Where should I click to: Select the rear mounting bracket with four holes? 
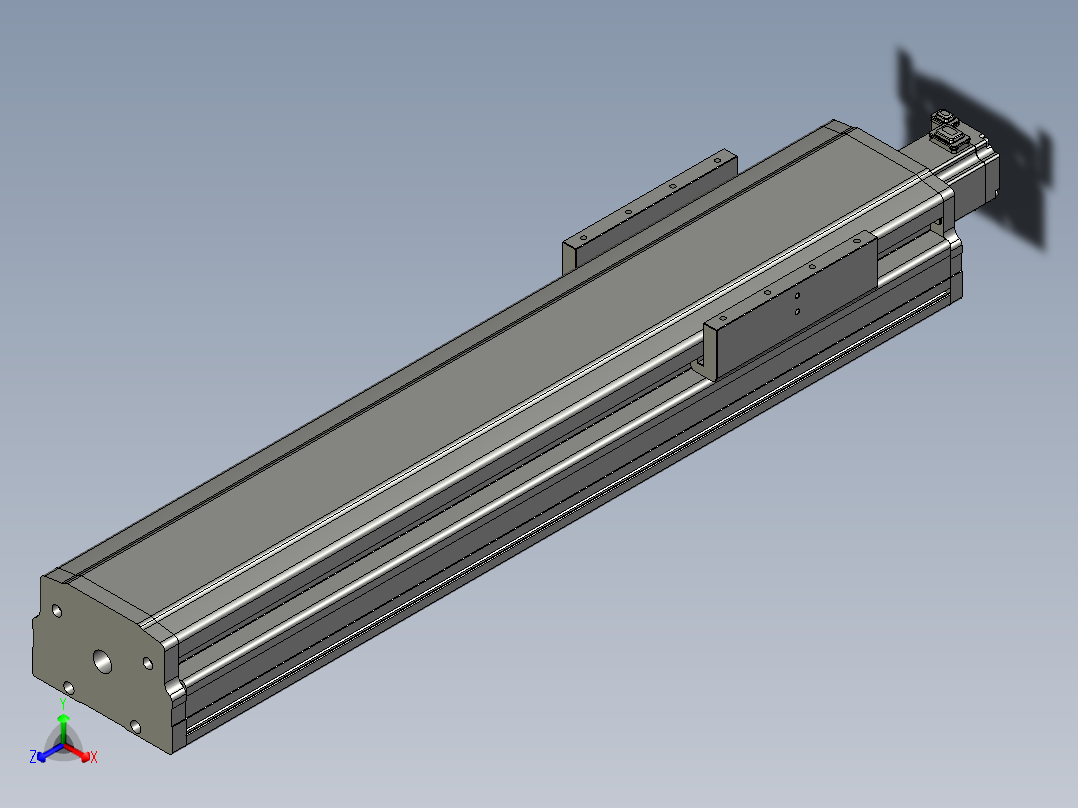tap(650, 212)
